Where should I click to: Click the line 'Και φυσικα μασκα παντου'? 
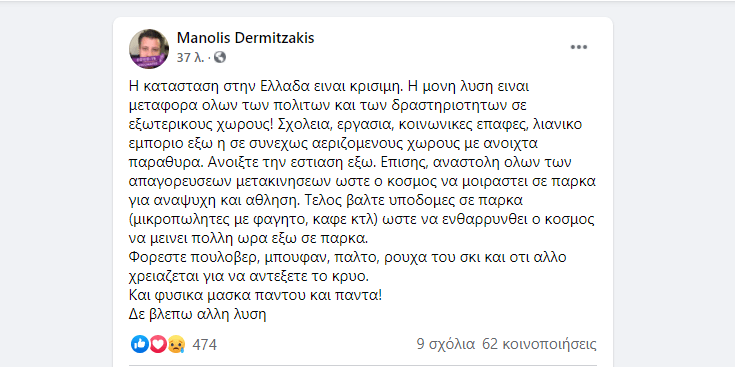tap(256, 296)
